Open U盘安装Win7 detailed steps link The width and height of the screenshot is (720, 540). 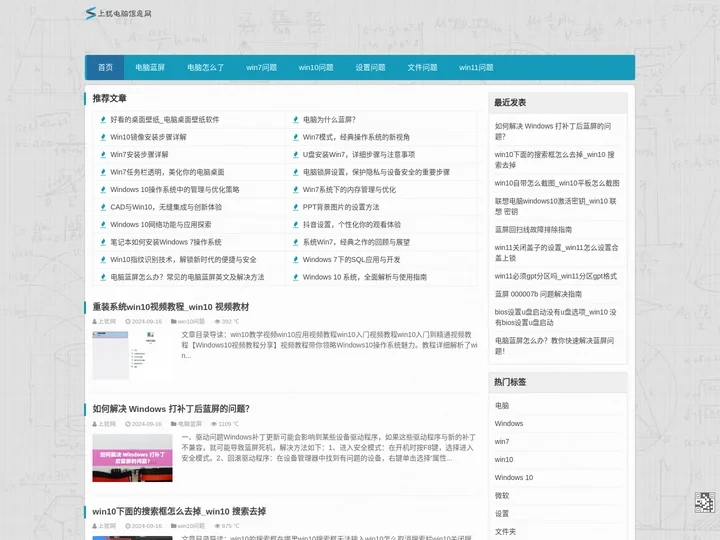(359, 154)
